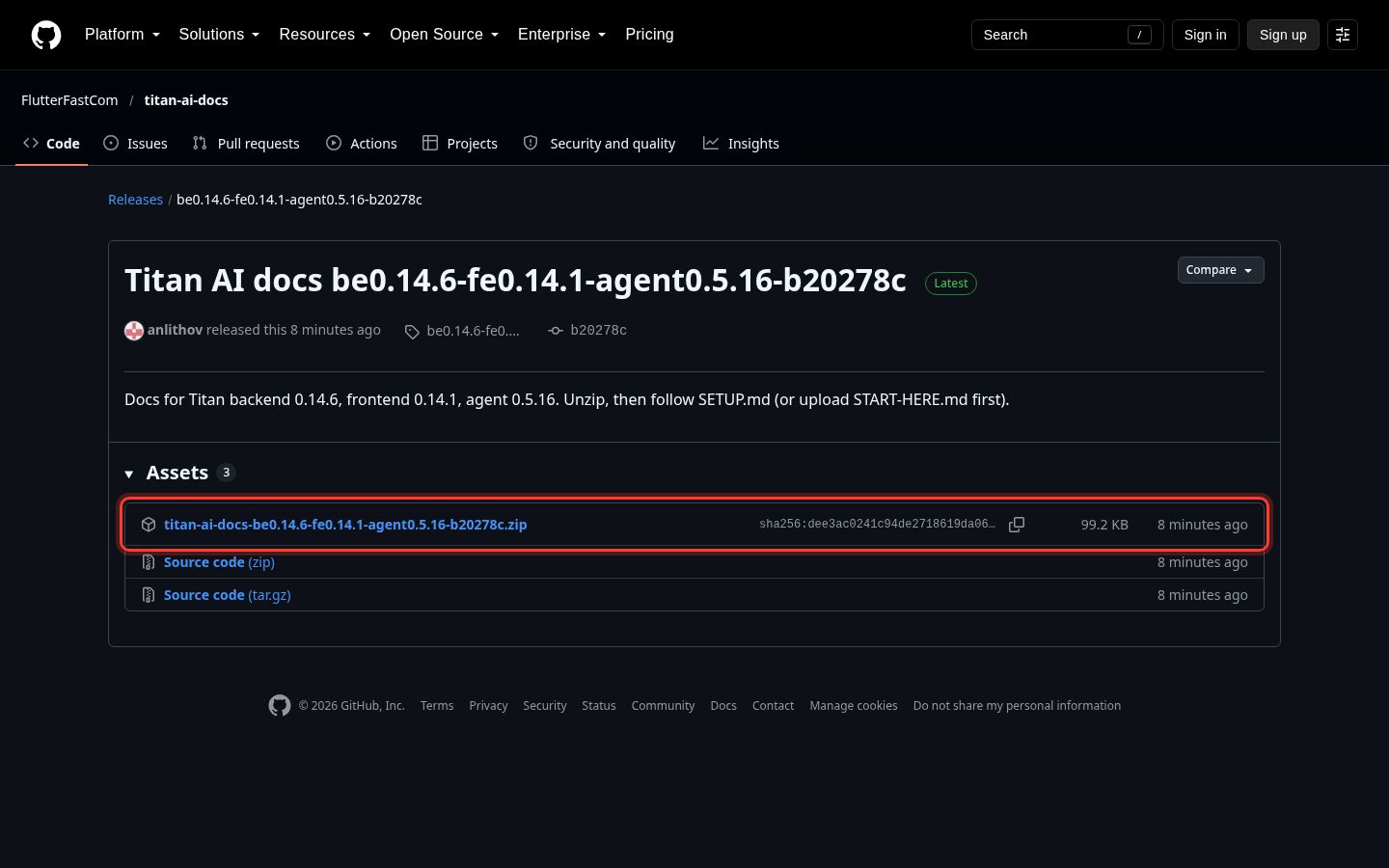Copy the sha256 checksum
Viewport: 1389px width, 868px height.
pyautogui.click(x=1017, y=525)
